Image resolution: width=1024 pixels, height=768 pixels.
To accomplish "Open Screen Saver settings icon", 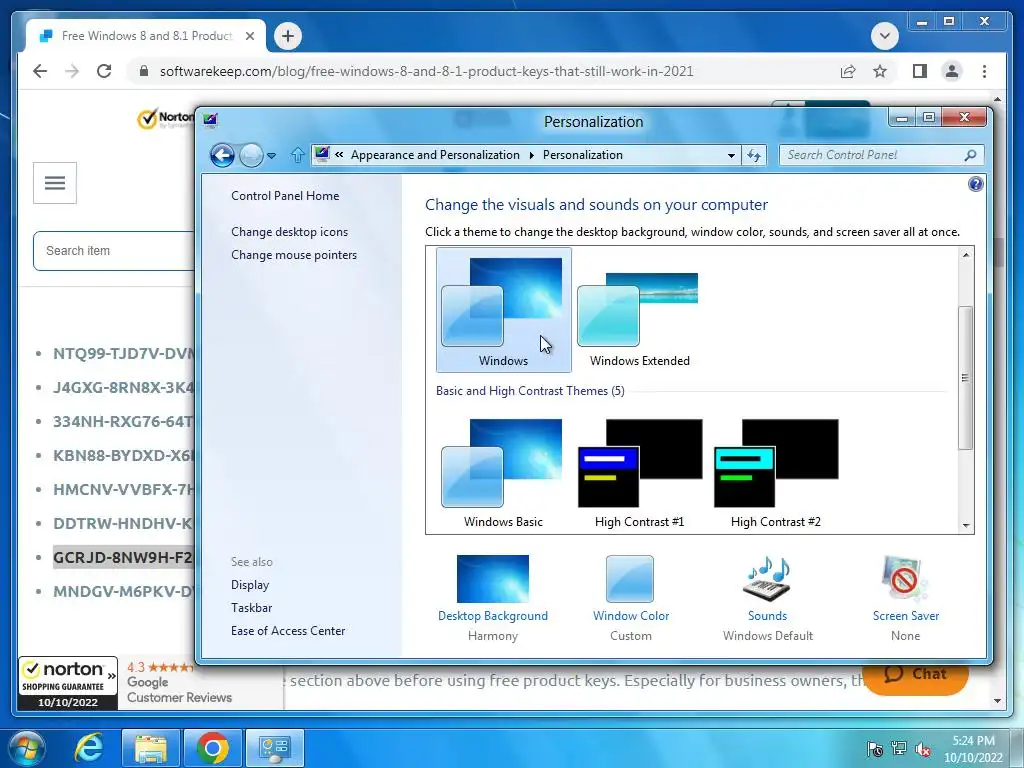I will tap(905, 579).
